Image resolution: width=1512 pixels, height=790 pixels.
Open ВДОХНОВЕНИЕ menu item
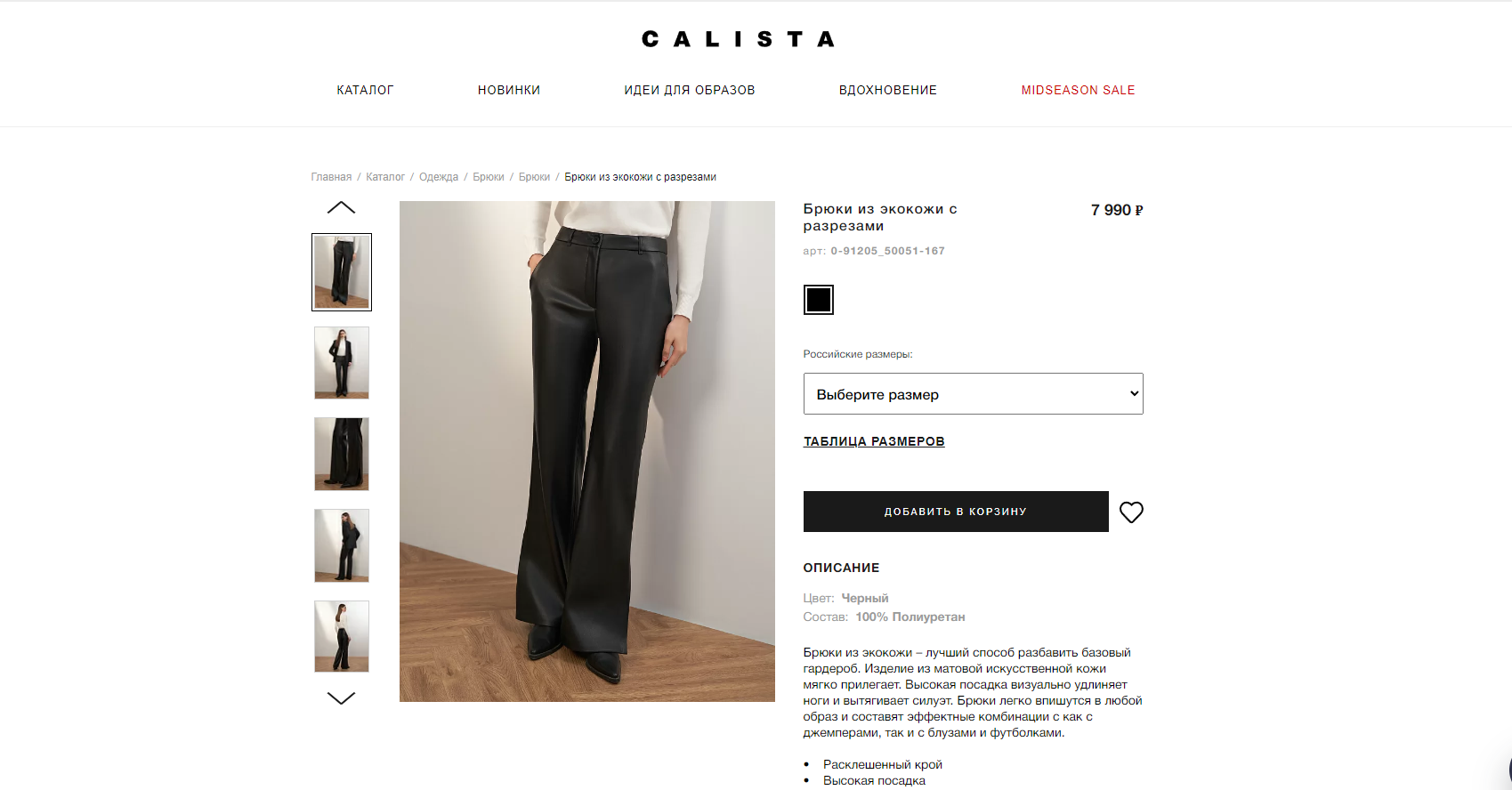click(888, 90)
